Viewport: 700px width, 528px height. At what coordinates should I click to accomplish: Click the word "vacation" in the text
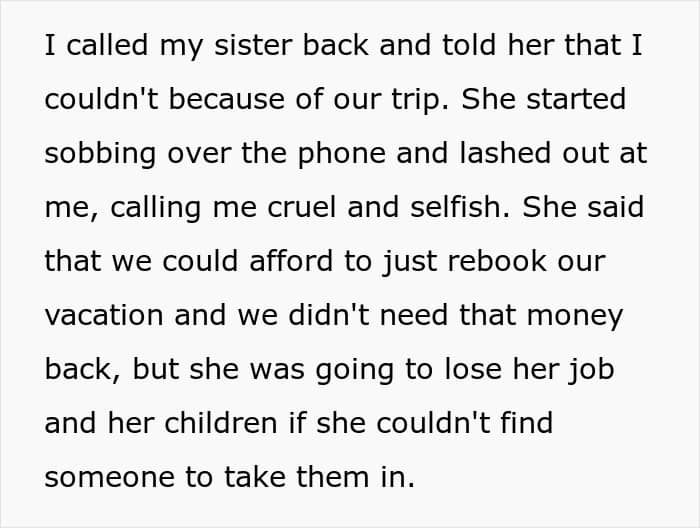coord(104,315)
